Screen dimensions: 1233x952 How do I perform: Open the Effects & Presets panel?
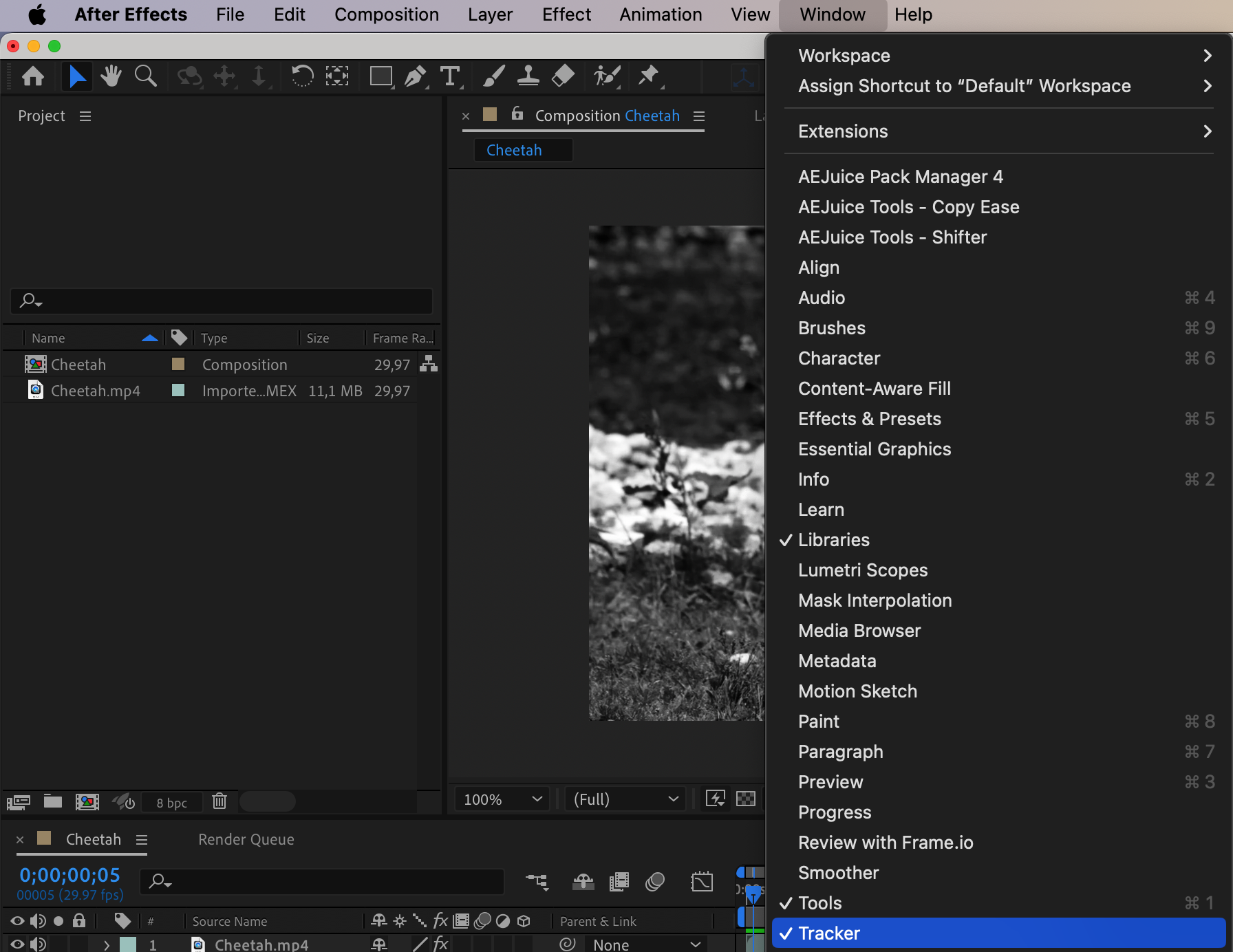click(869, 419)
